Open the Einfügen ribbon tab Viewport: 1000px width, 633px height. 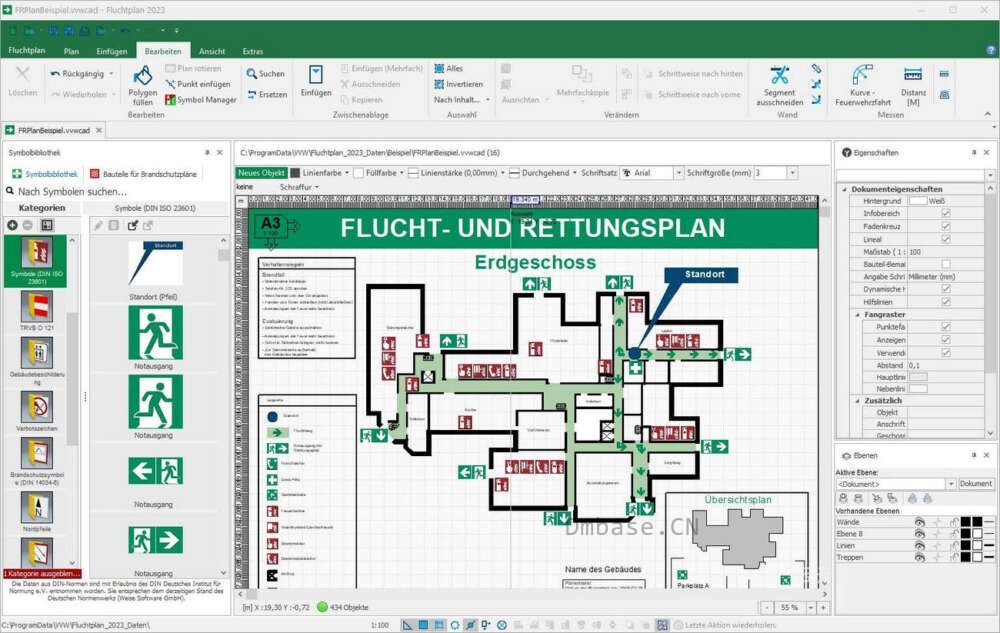112,51
